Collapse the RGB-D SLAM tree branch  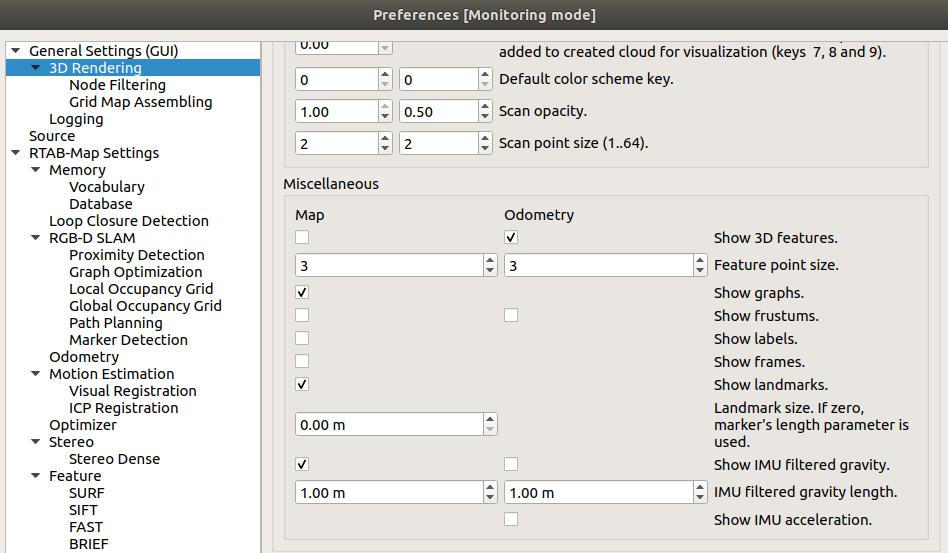(36, 238)
